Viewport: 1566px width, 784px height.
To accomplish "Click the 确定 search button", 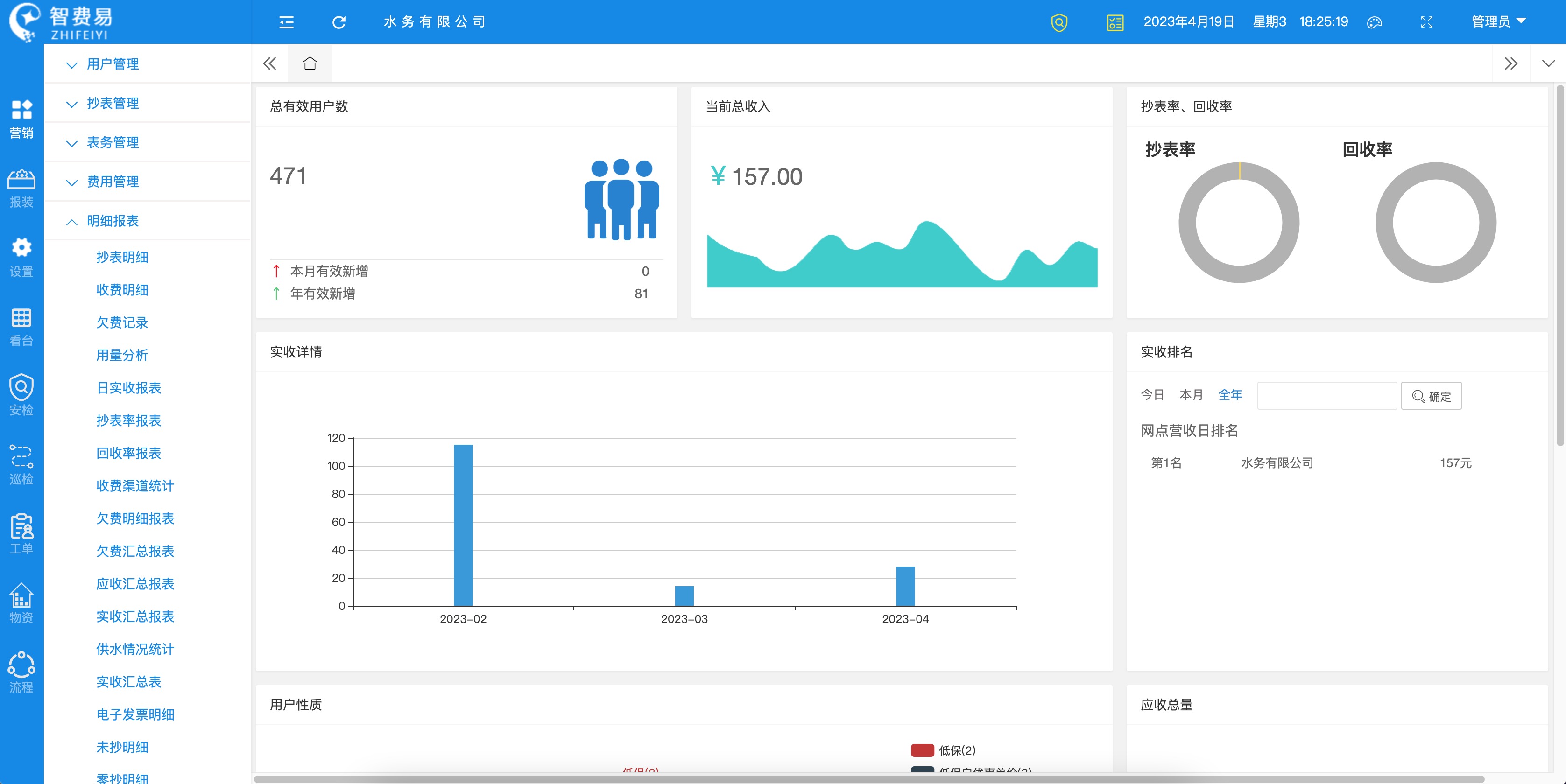I will pos(1431,396).
